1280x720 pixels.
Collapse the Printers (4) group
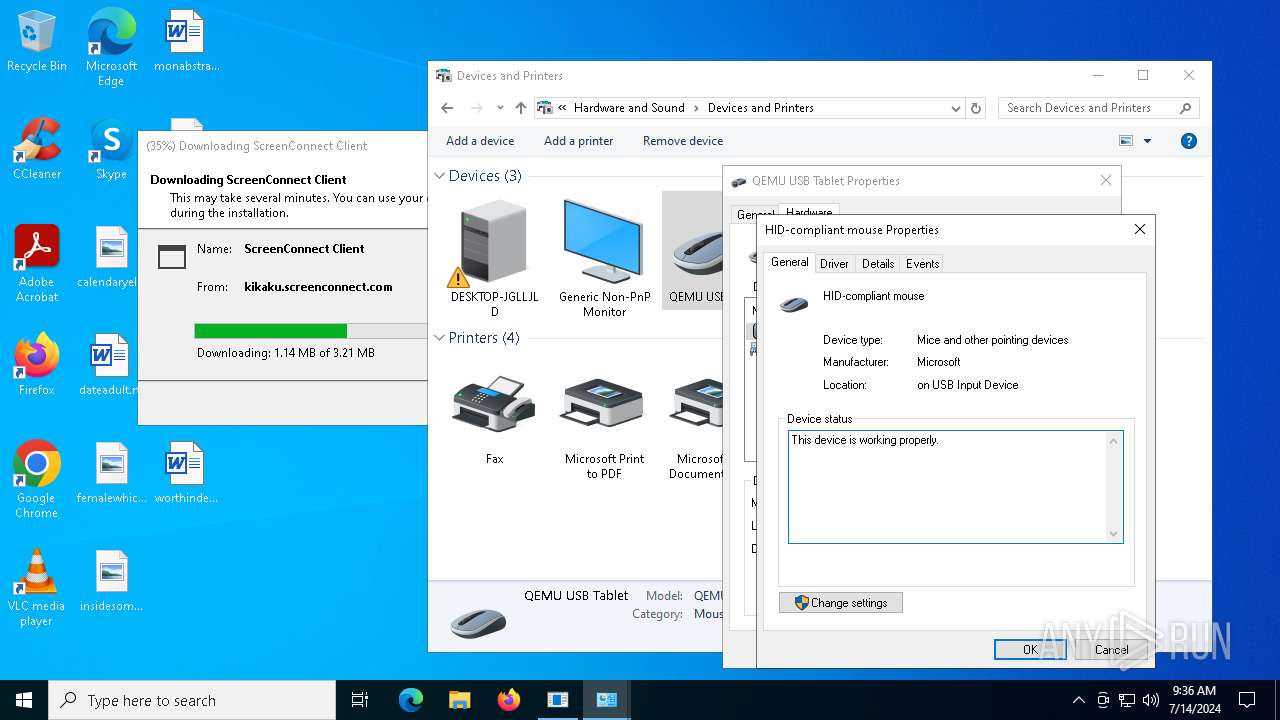[439, 338]
